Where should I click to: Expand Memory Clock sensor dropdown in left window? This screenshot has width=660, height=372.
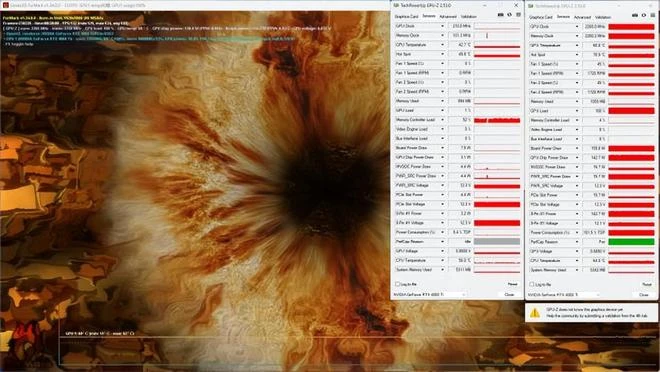click(x=442, y=35)
